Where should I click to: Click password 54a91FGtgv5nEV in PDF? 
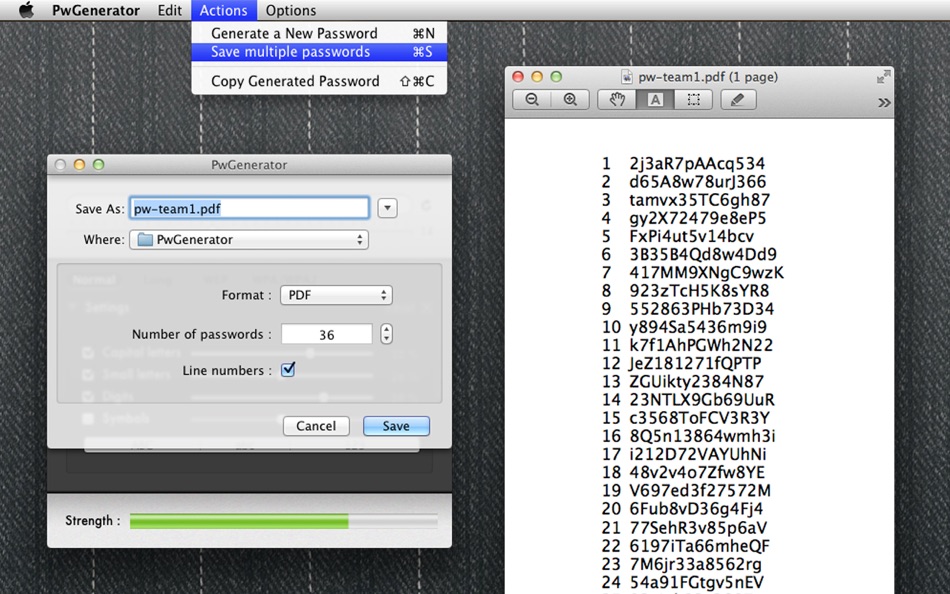[696, 582]
